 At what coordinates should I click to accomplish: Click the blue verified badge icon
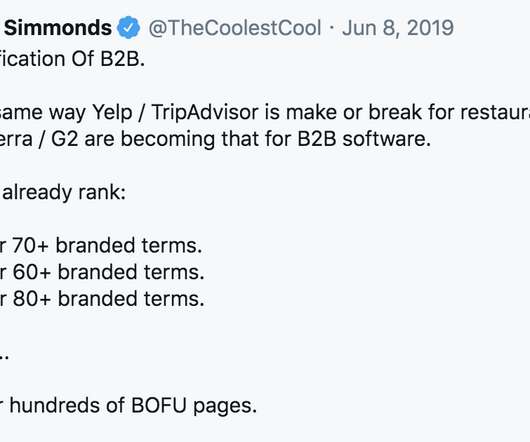128,27
